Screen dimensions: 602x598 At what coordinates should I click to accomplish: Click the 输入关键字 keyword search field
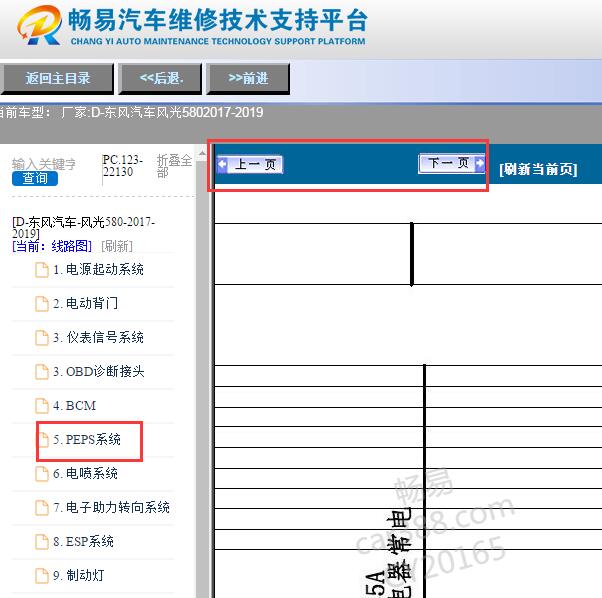click(44, 164)
